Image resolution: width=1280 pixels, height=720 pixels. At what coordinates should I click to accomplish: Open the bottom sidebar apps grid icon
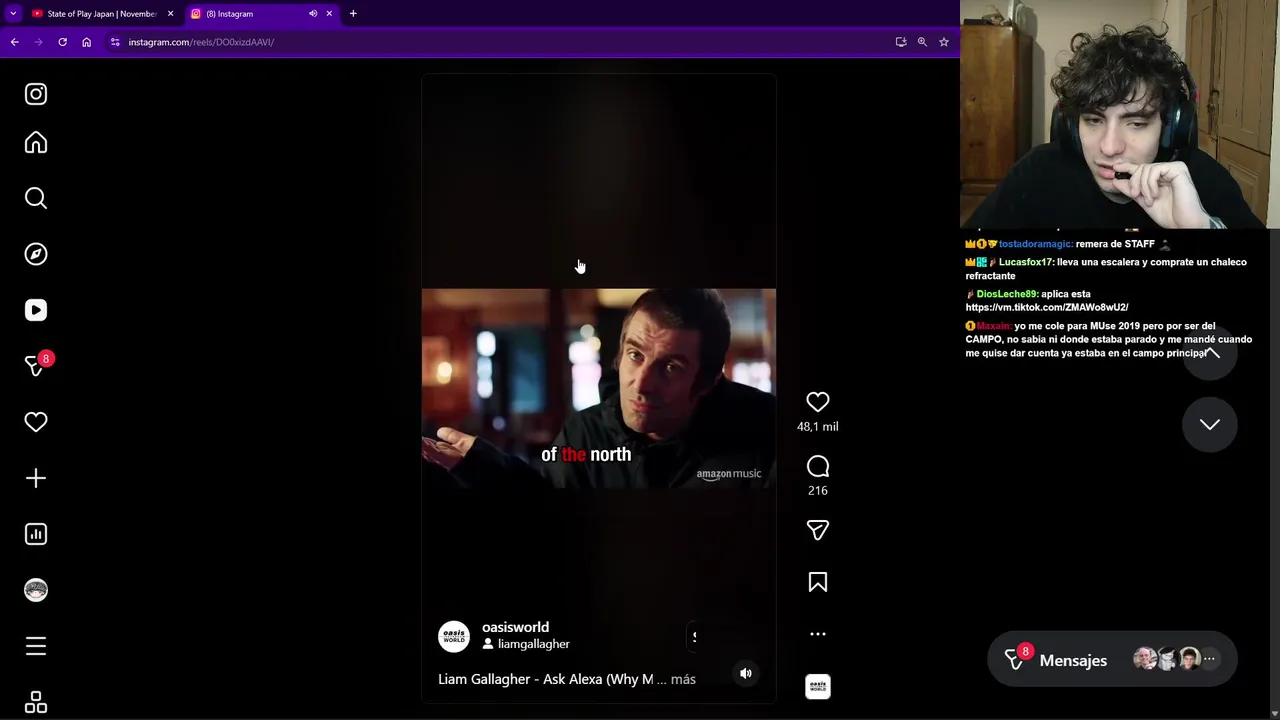(x=36, y=702)
